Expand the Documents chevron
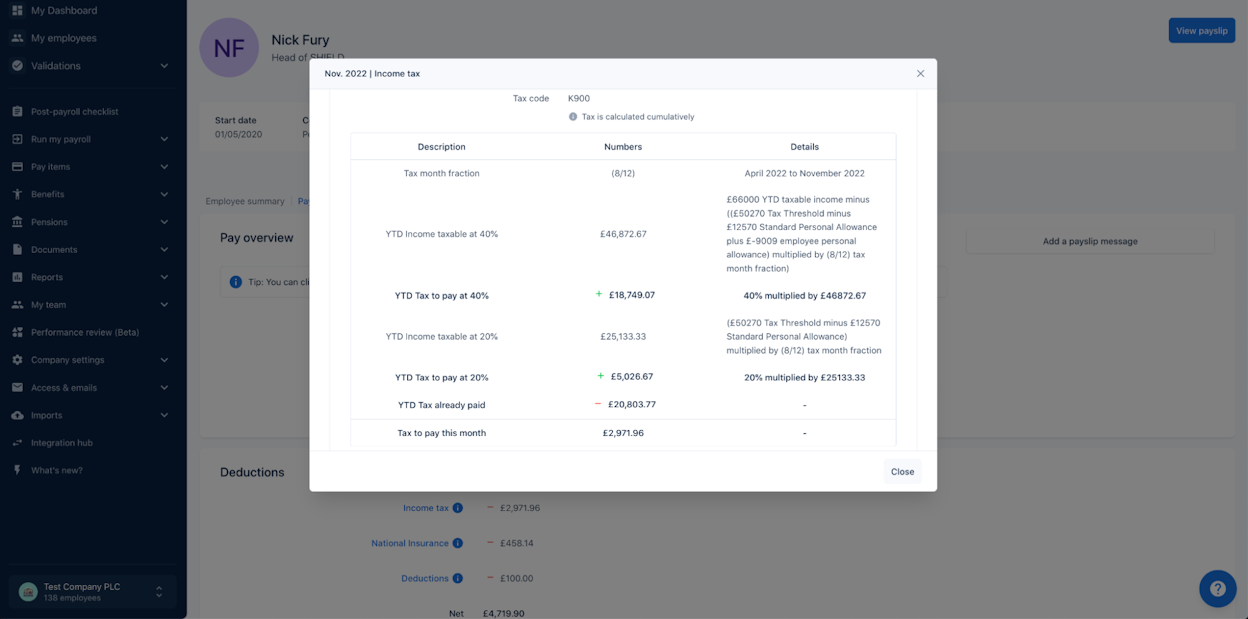This screenshot has height=619, width=1248. tap(164, 250)
